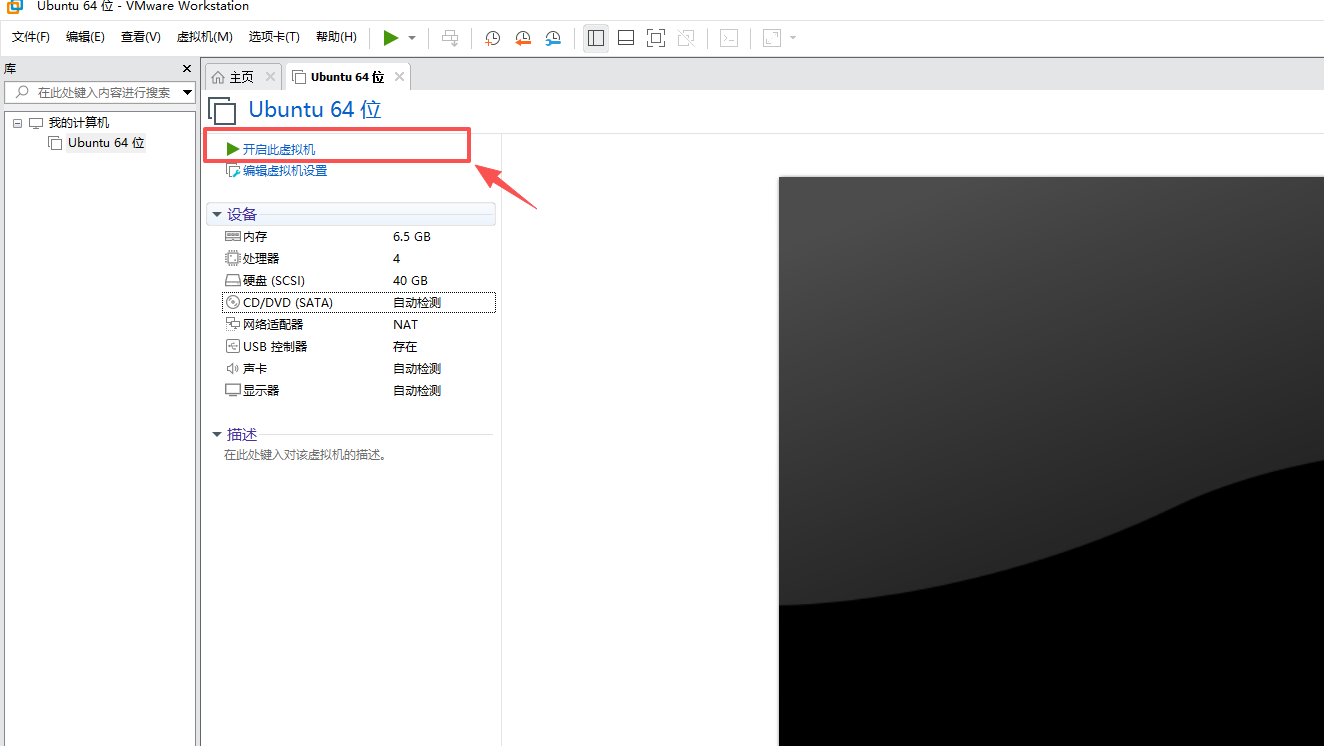Open 编辑虚拟机设置 link
This screenshot has width=1324, height=746.
[x=285, y=171]
